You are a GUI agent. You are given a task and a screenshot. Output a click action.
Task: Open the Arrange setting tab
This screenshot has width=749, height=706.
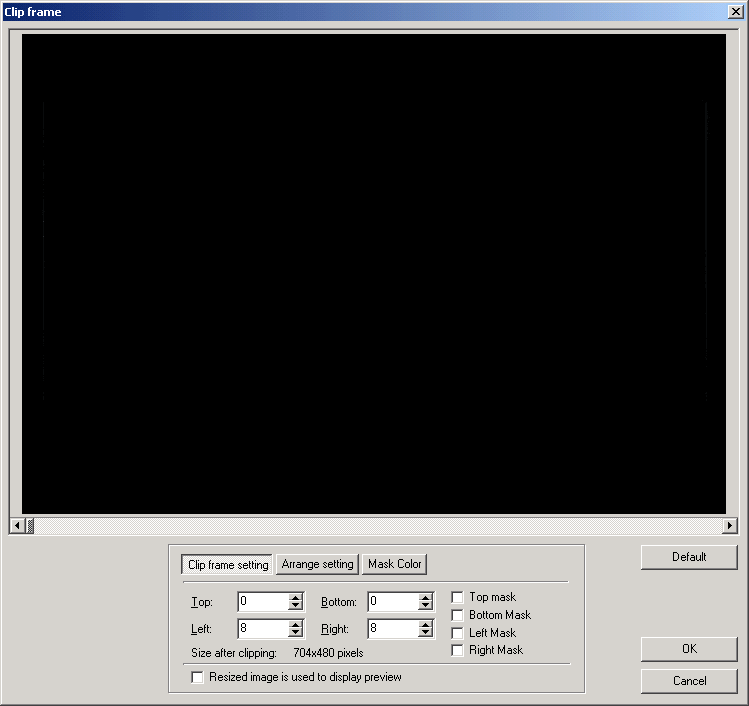tap(317, 564)
